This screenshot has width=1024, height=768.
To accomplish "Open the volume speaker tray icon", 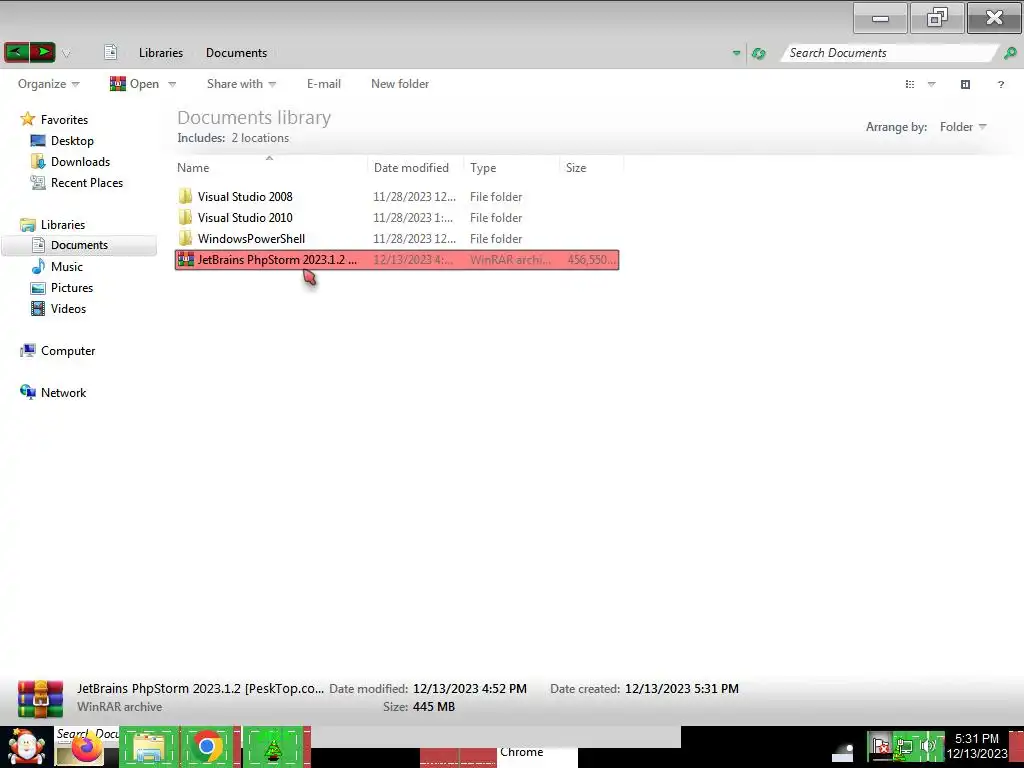I will click(927, 746).
